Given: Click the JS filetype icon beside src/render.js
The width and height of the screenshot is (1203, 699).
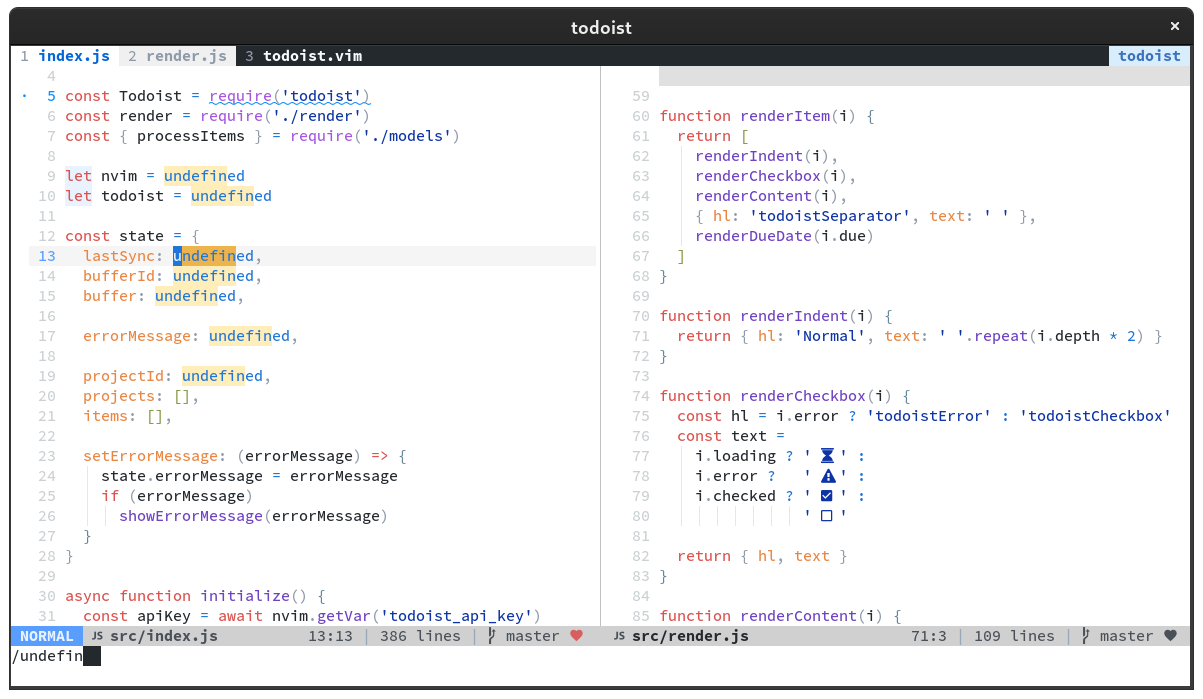Looking at the screenshot, I should [619, 636].
